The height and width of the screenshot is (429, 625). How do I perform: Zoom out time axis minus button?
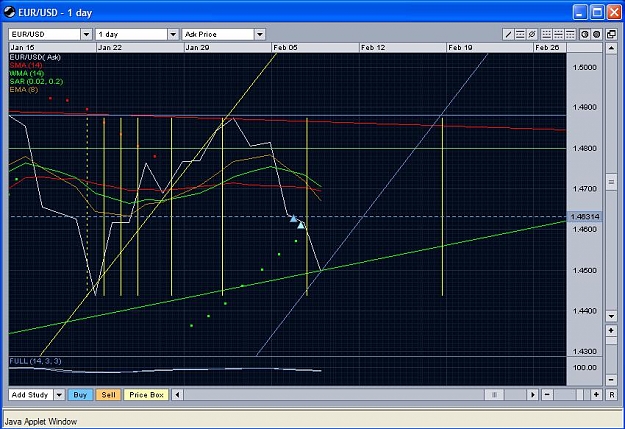tap(547, 395)
